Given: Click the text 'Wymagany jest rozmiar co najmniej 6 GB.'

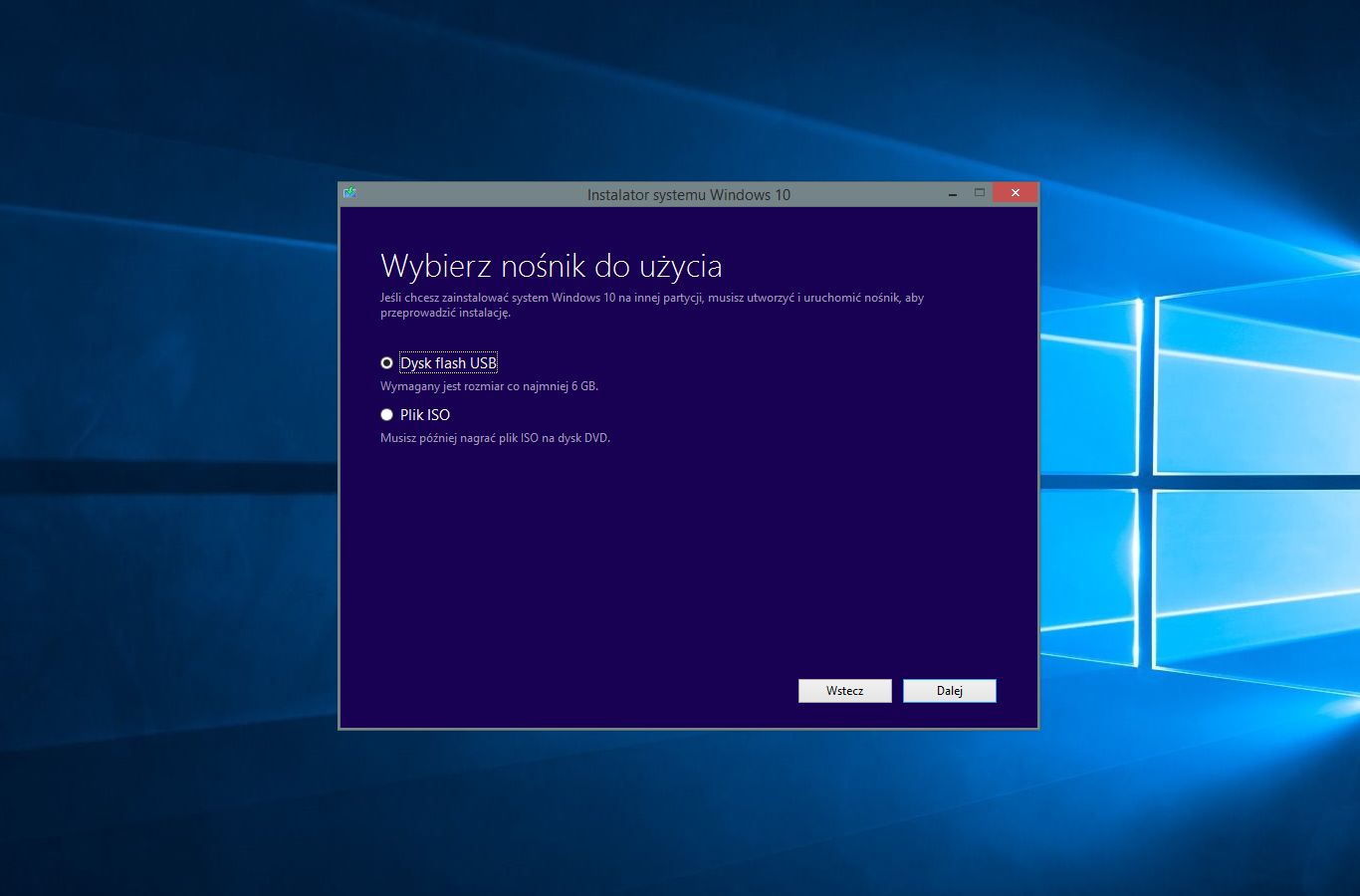Looking at the screenshot, I should 489,386.
